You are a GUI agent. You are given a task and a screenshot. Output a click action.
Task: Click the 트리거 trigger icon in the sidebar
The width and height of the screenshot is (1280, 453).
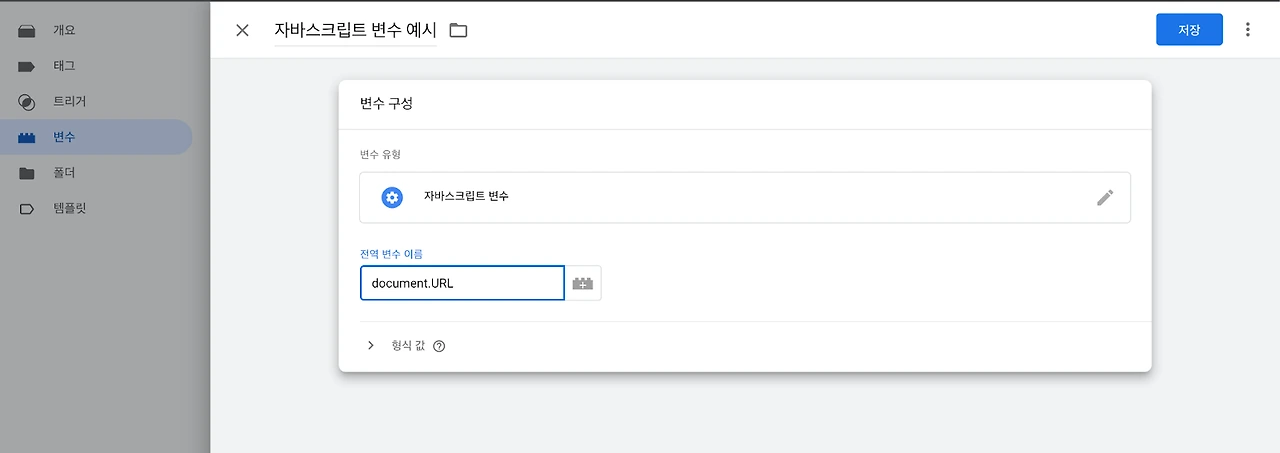[27, 102]
